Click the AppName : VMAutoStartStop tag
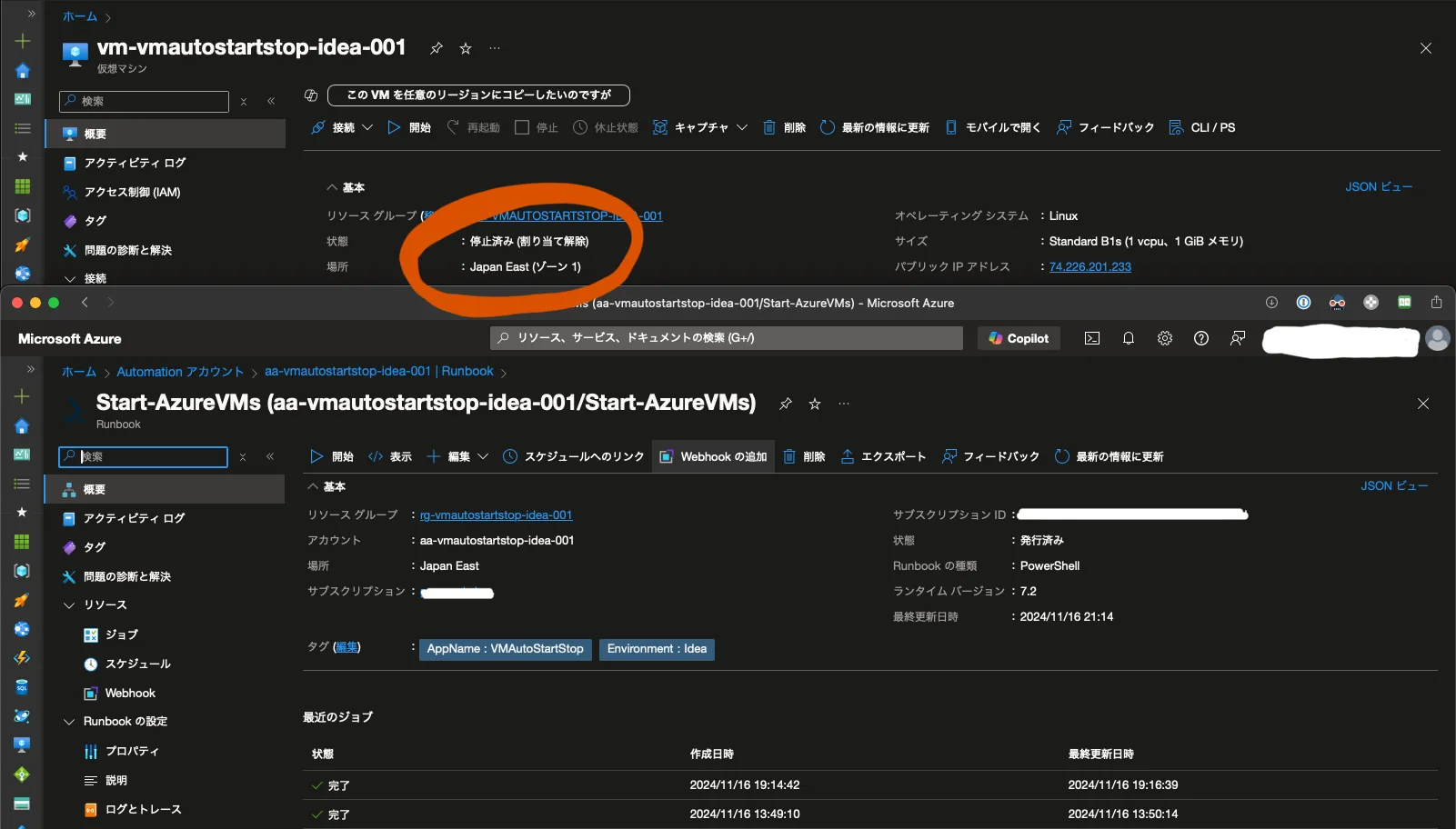Viewport: 1456px width, 829px height. pyautogui.click(x=506, y=649)
